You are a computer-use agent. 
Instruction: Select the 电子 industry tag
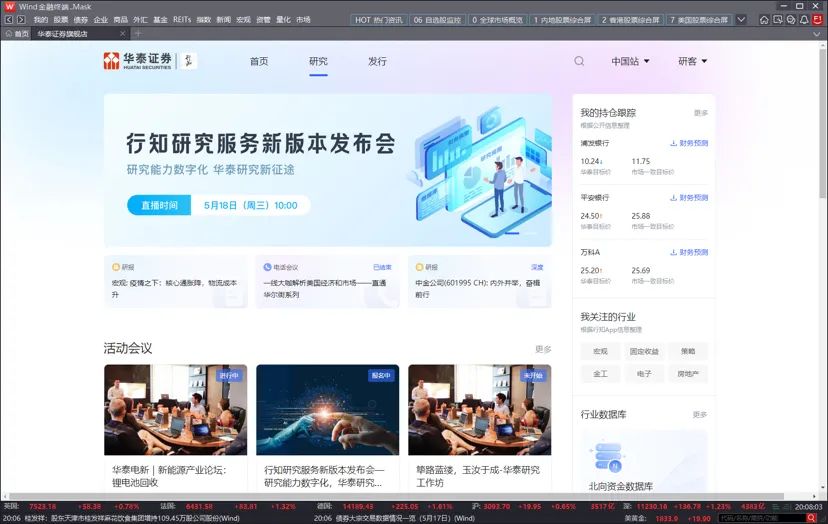(644, 374)
